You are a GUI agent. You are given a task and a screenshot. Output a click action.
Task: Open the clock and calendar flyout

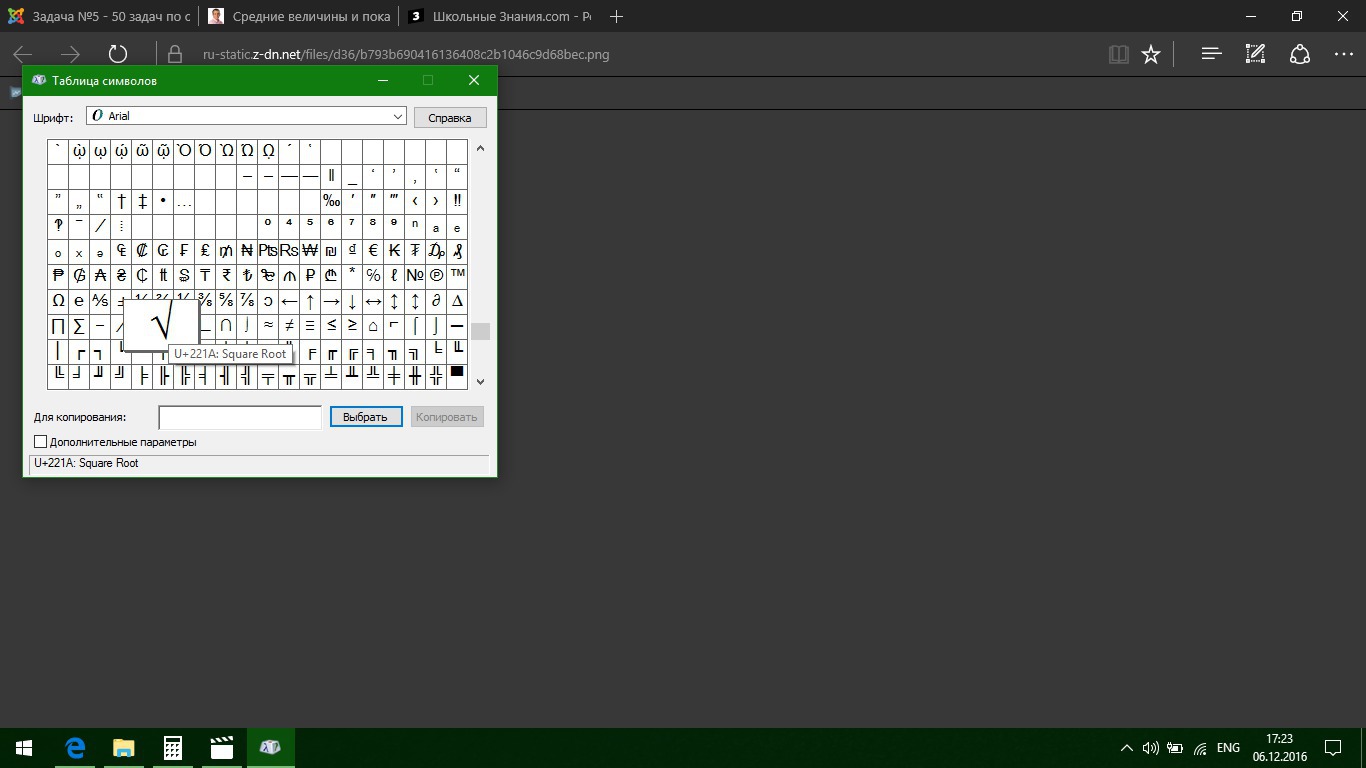pos(1279,748)
